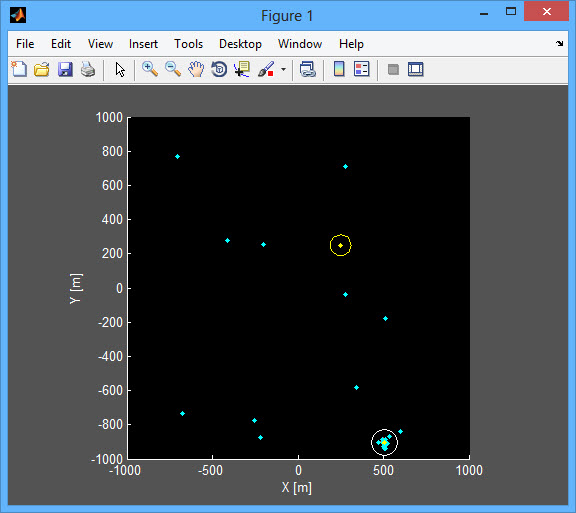Expand the Brush color dropdown arrow

click(283, 69)
